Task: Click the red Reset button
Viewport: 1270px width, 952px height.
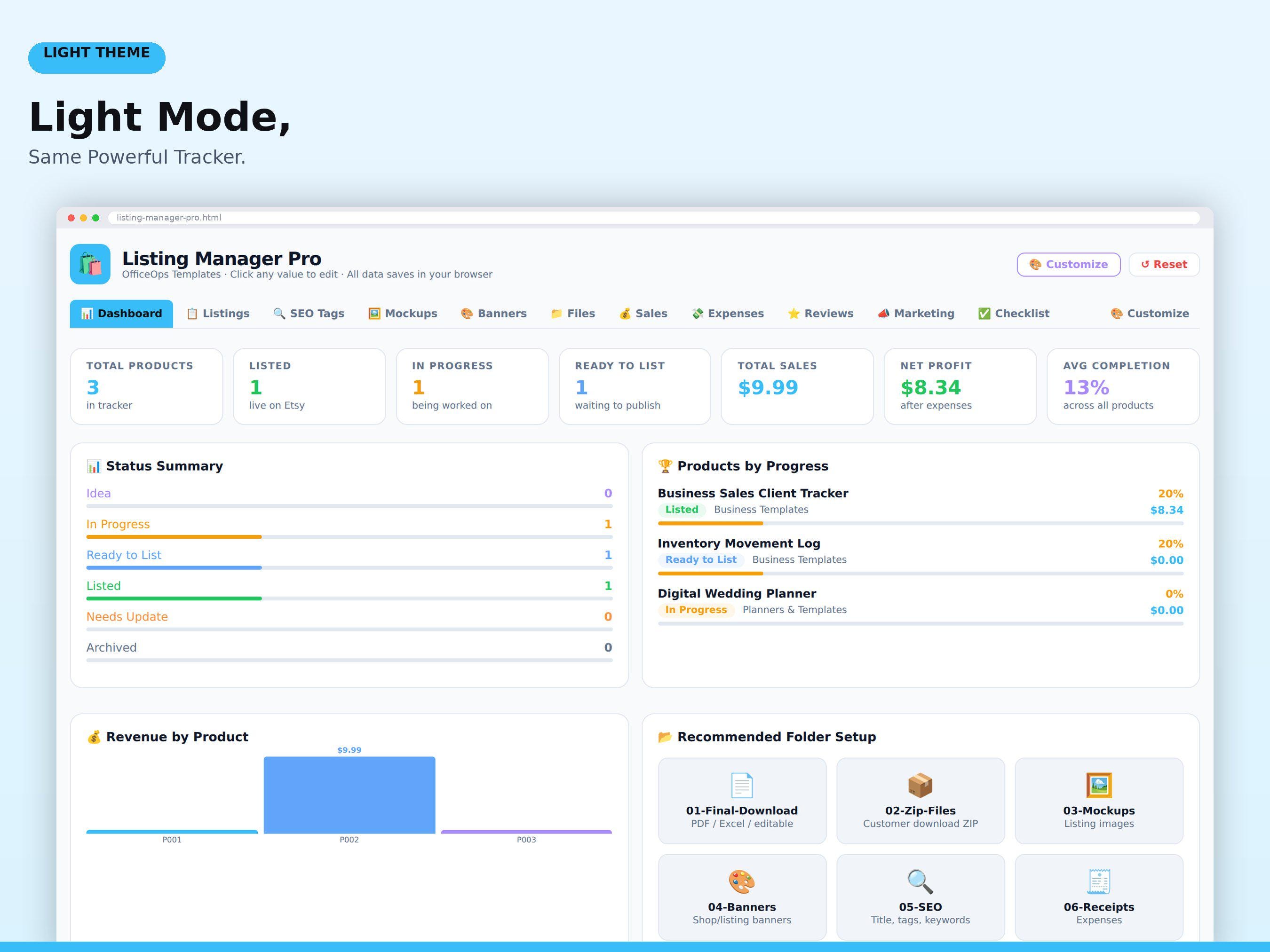Action: (x=1164, y=265)
